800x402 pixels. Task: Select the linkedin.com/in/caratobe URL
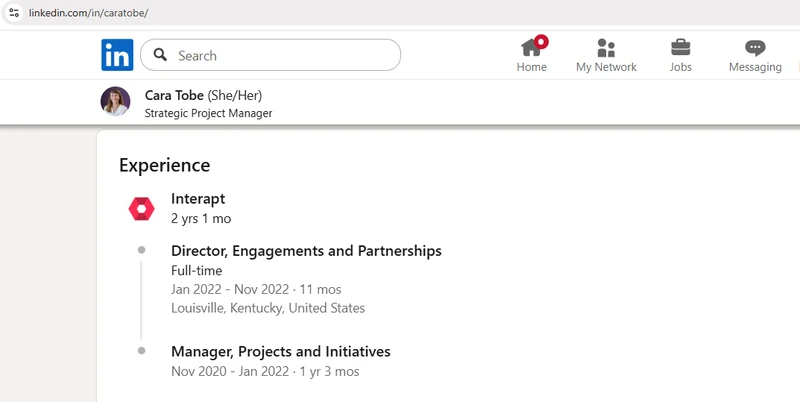pyautogui.click(x=89, y=12)
